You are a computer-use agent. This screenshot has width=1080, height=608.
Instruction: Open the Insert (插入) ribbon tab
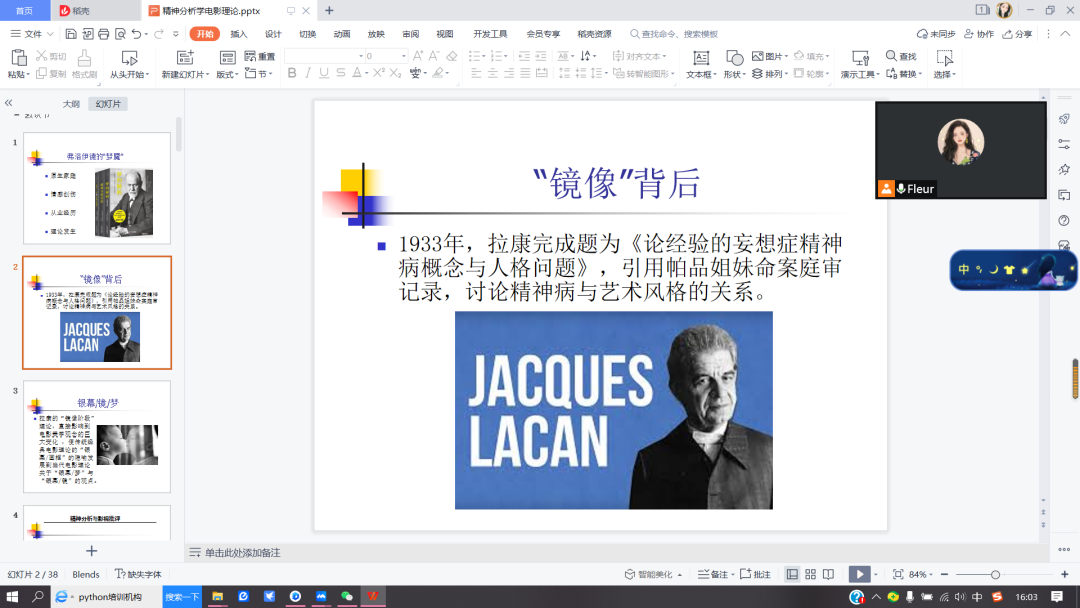tap(239, 34)
